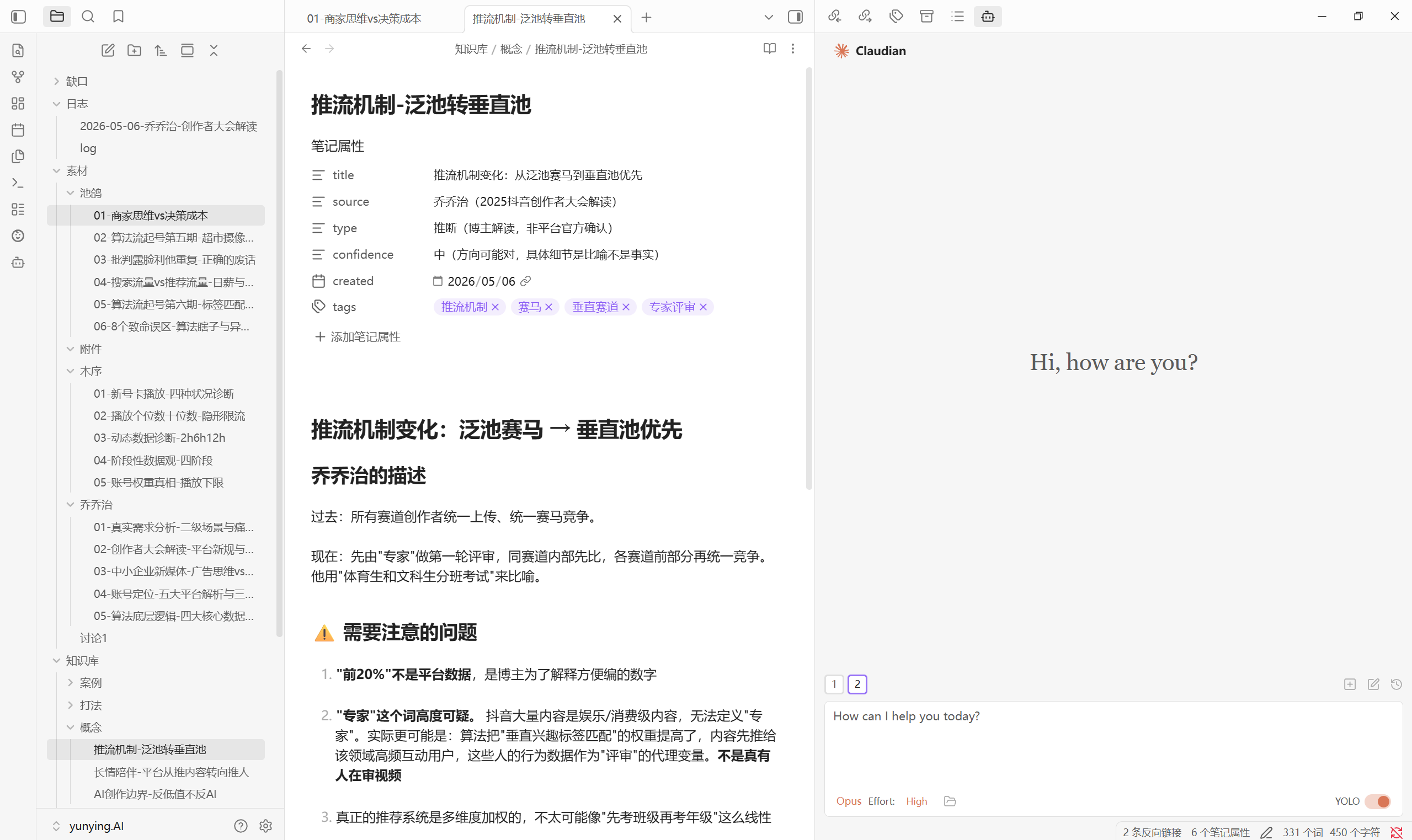Create a new note icon
The height and width of the screenshot is (840, 1412).
point(108,50)
